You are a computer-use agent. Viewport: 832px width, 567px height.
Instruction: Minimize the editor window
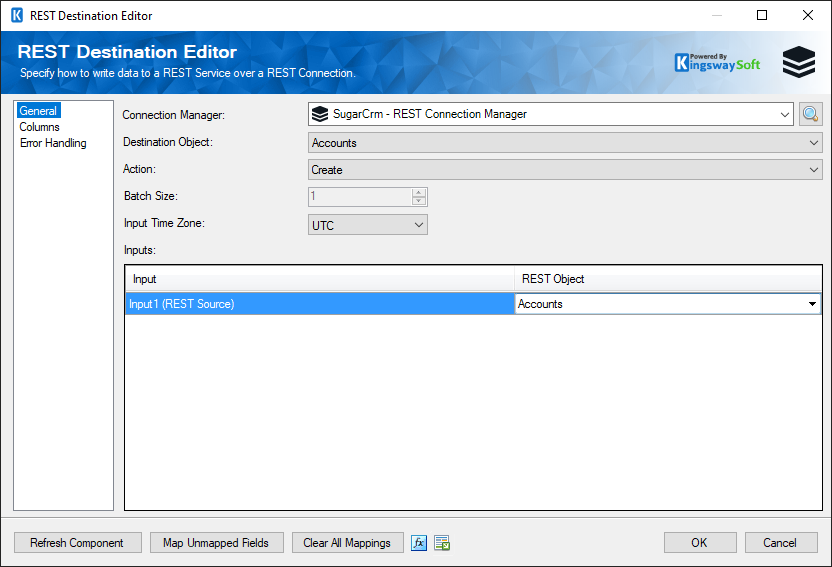coord(717,15)
